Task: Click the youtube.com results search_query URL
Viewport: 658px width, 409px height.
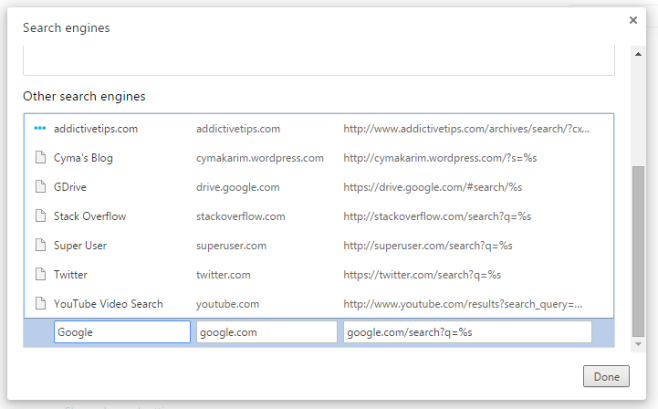Action: [463, 304]
